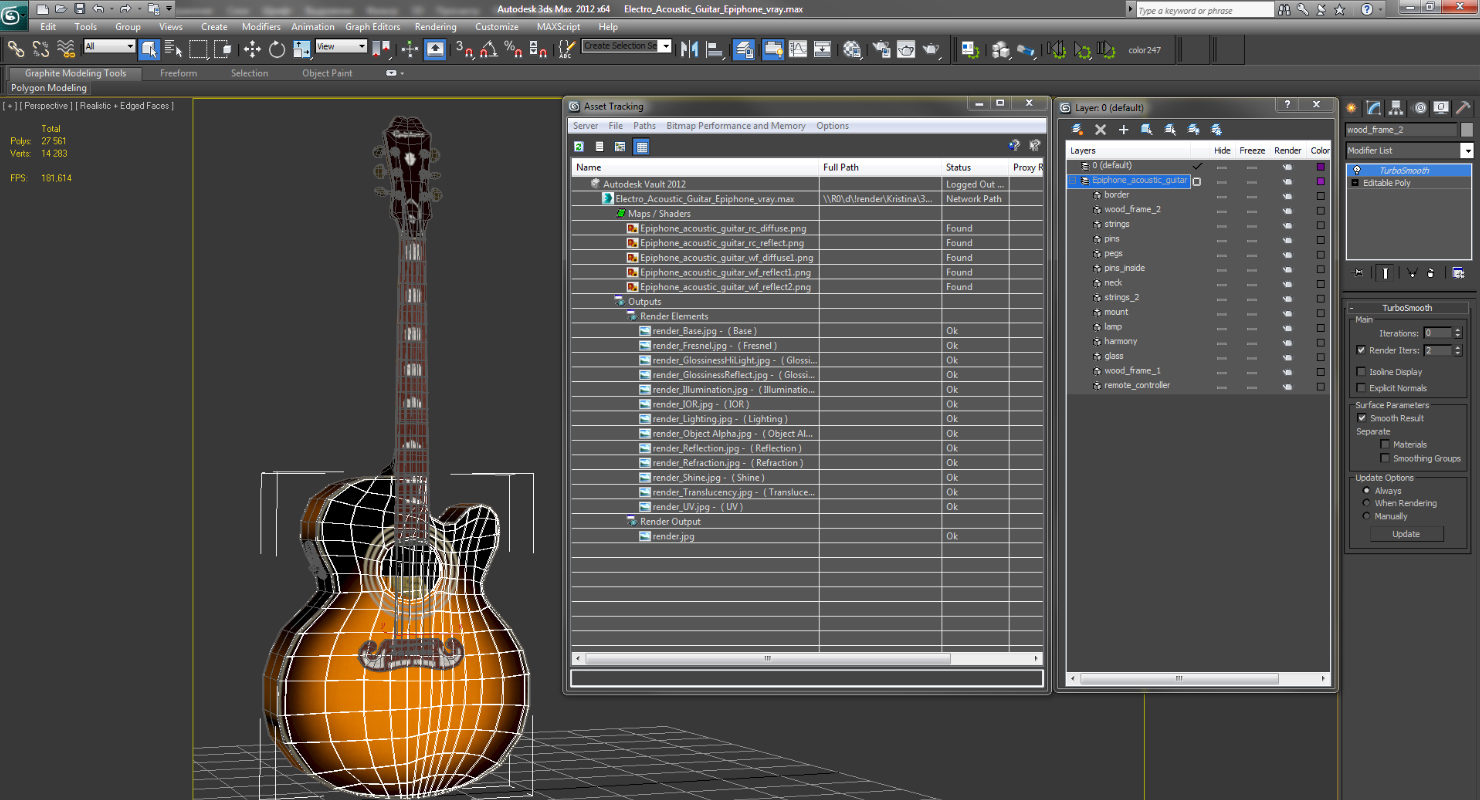This screenshot has width=1480, height=800.
Task: Click object color swatch beside wood_frame_2 name
Action: pos(1467,130)
